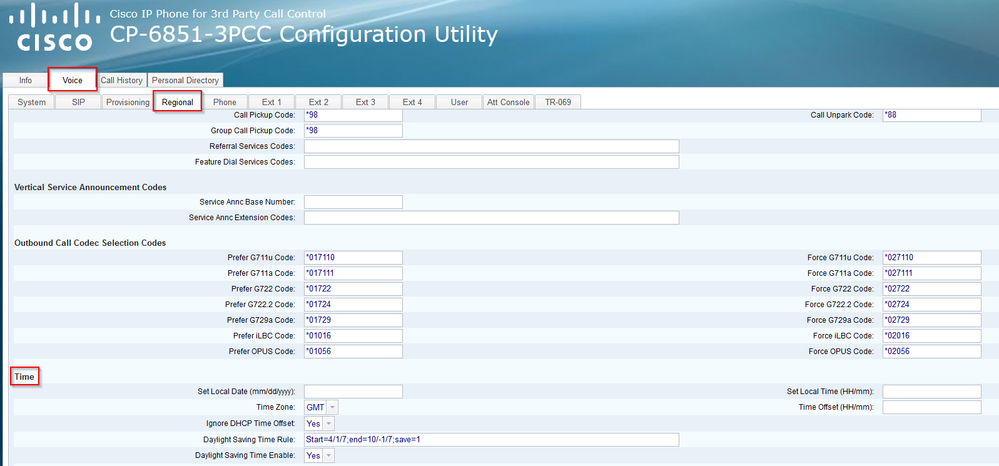Image resolution: width=999 pixels, height=466 pixels.
Task: Open the Ignore DHCP Time Offset dropdown
Action: click(x=319, y=423)
